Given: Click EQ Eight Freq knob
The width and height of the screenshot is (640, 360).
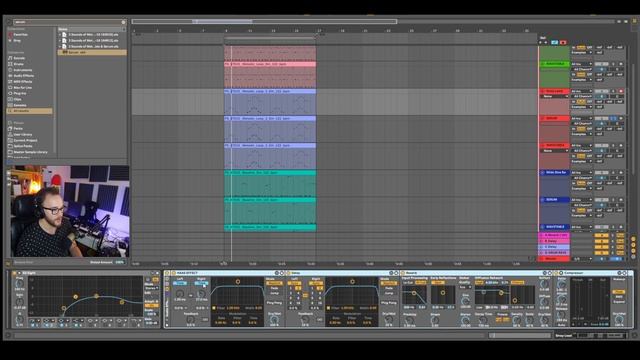Looking at the screenshot, I should (x=19, y=284).
